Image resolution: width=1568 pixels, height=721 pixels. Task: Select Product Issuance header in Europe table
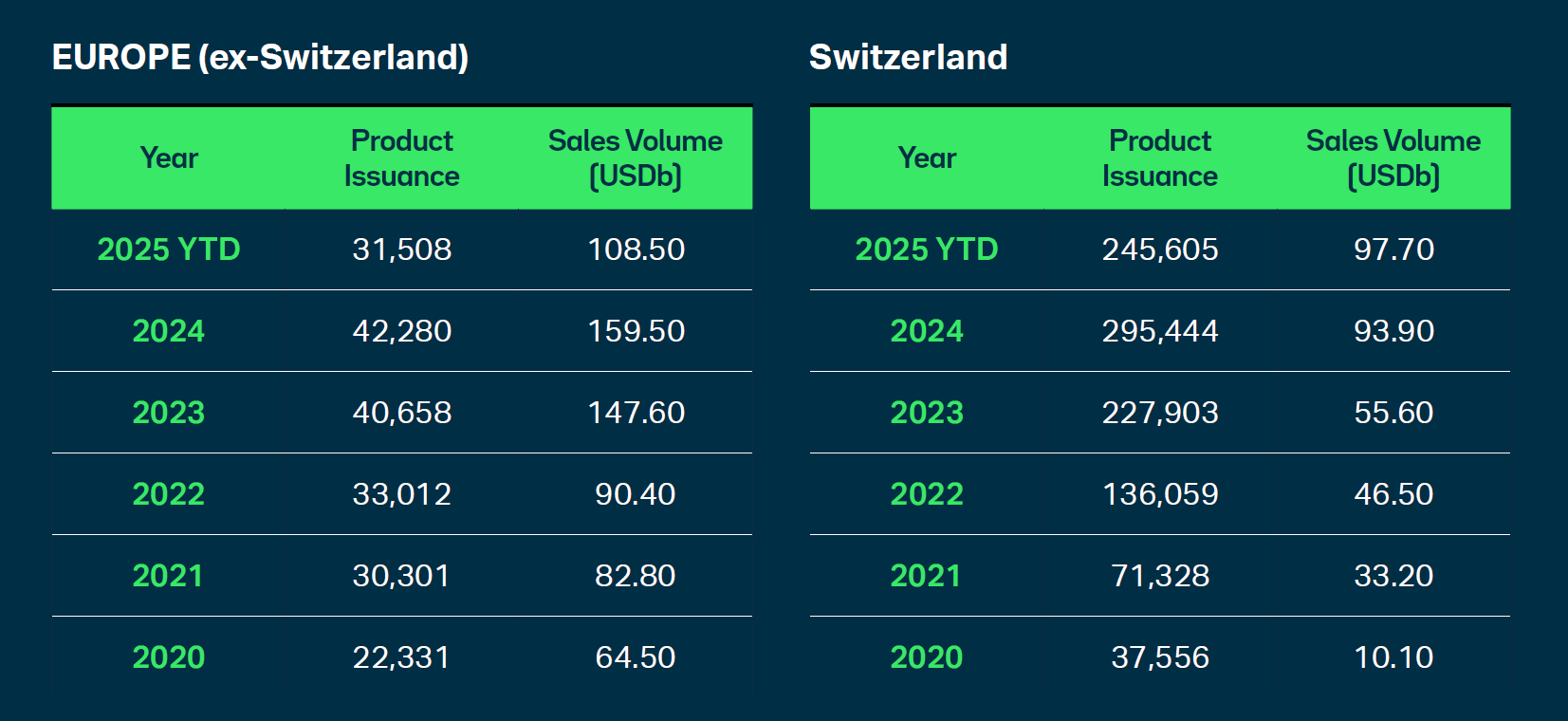(401, 157)
